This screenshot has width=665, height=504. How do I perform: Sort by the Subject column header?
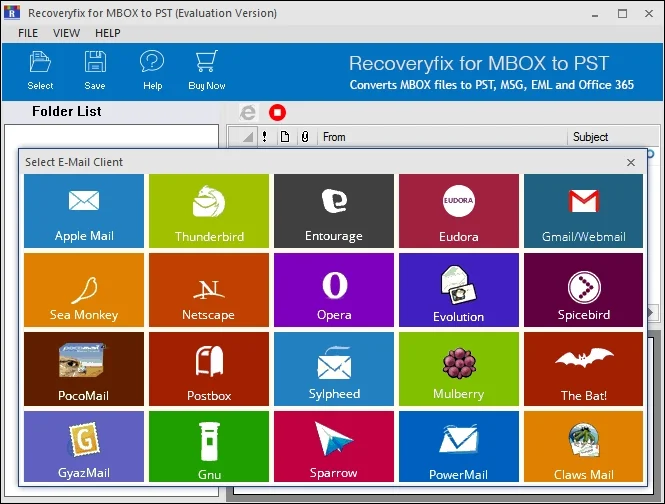[x=613, y=137]
